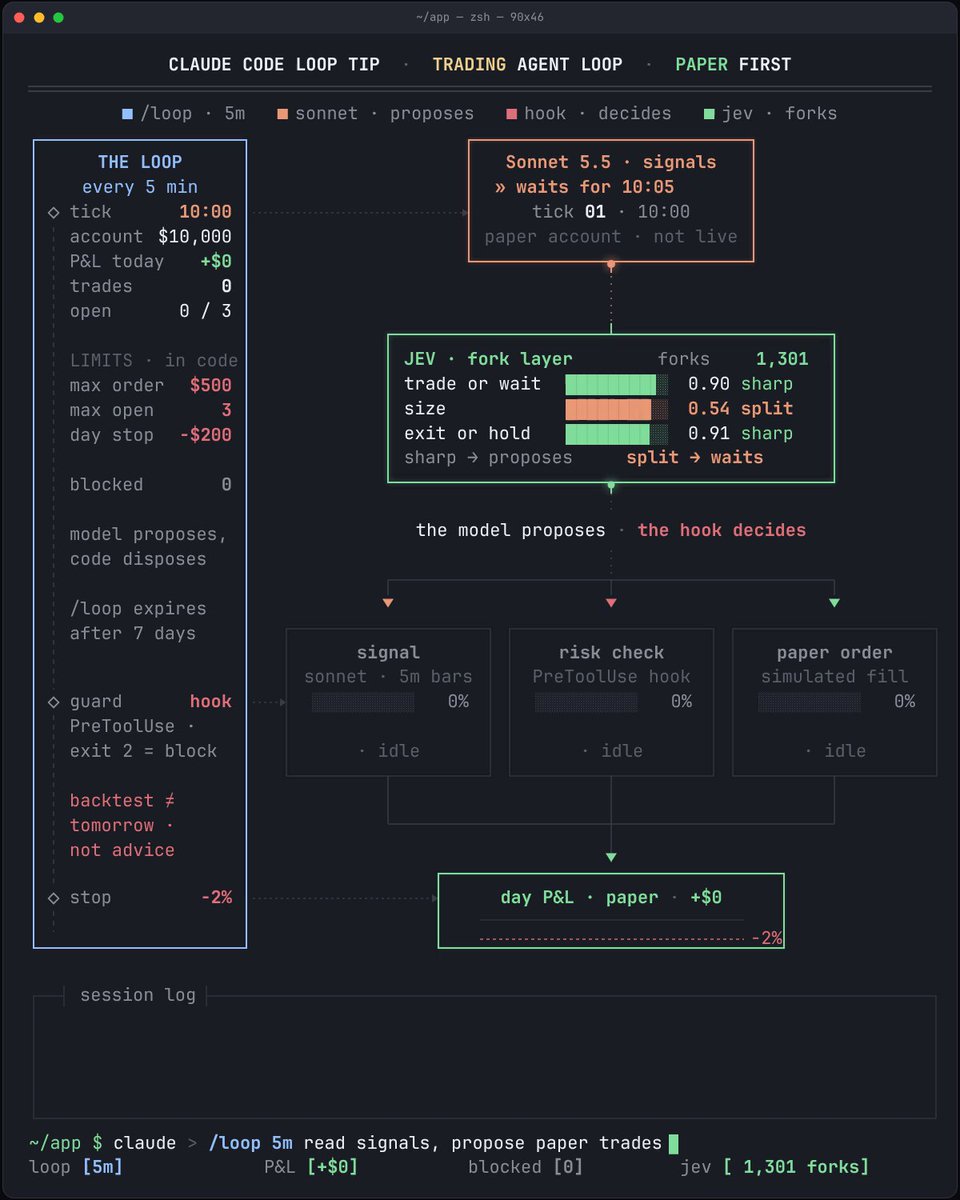
Task: Select the max order limit "$500"
Action: click(x=211, y=385)
